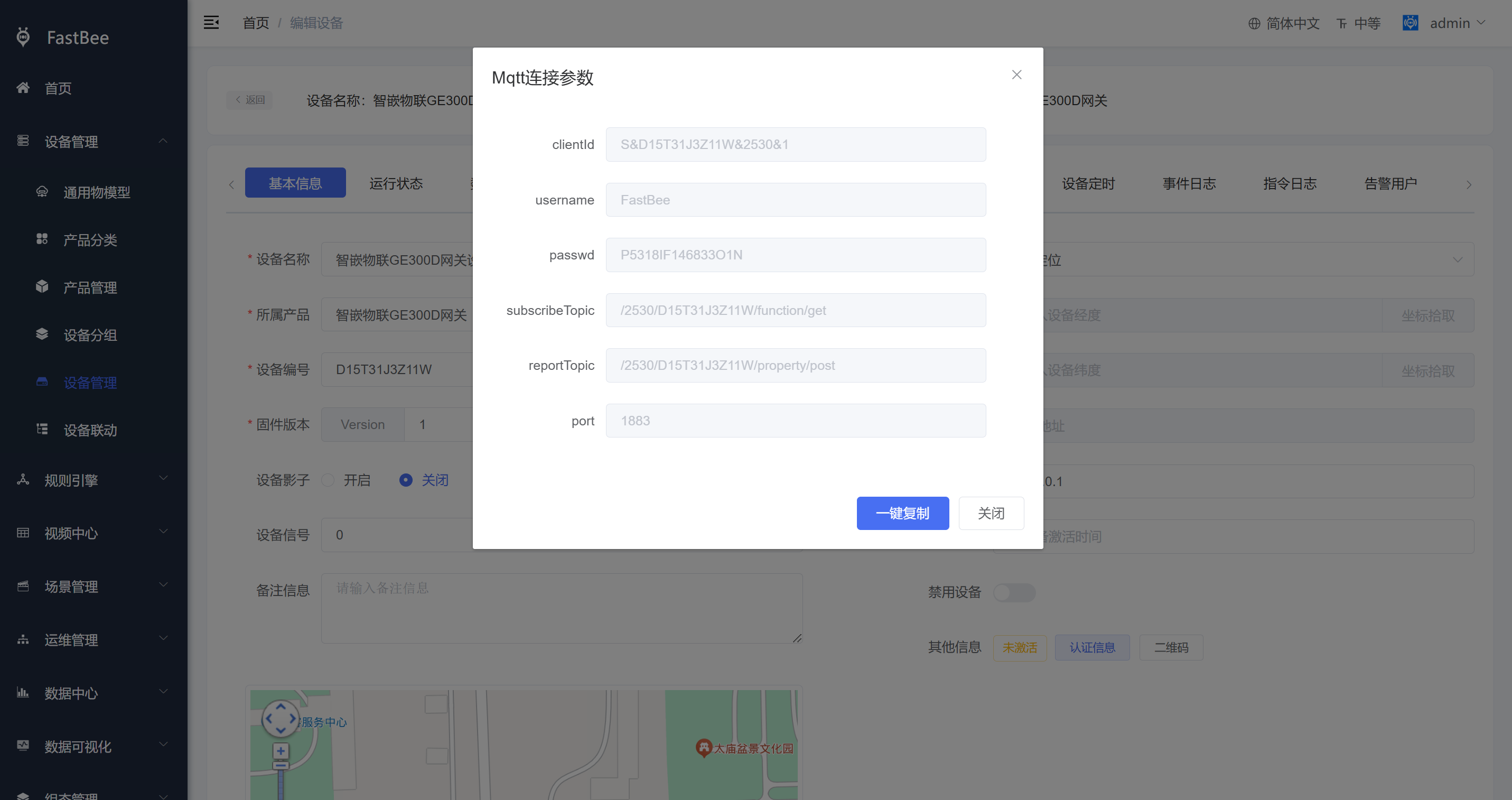Screen dimensions: 1512x800
Task: Click the admin avatar icon
Action: pyautogui.click(x=1410, y=23)
